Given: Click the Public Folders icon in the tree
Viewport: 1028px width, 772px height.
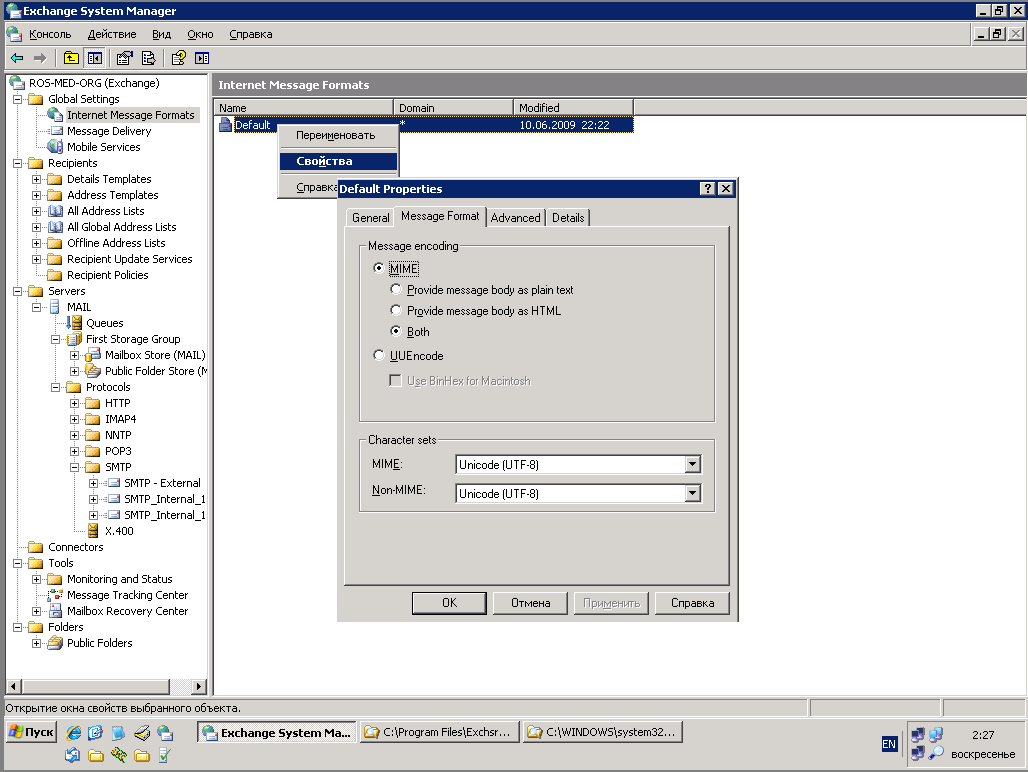Looking at the screenshot, I should click(56, 643).
